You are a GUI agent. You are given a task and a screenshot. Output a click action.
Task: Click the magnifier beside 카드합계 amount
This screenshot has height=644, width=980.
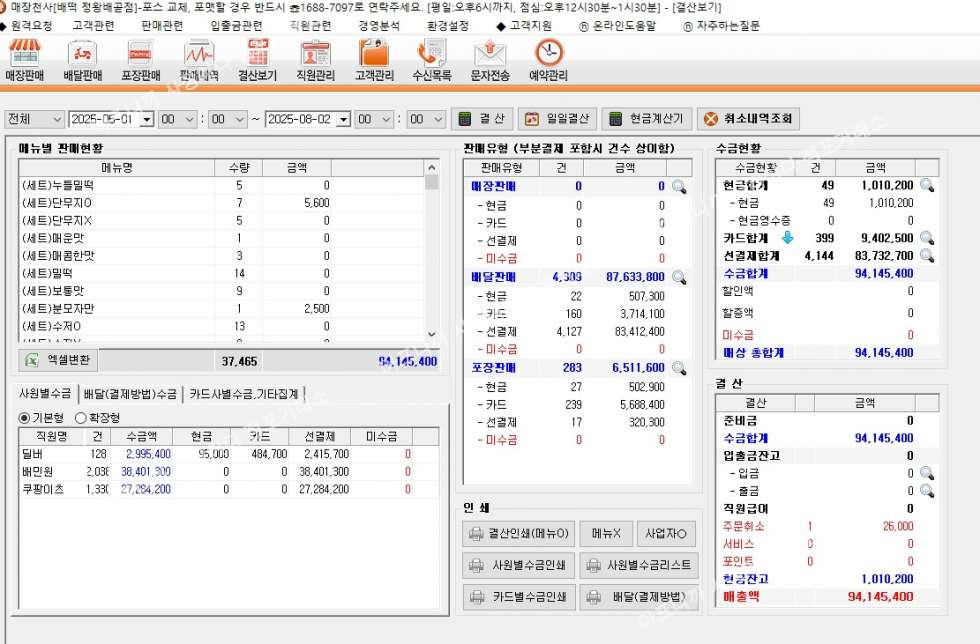pyautogui.click(x=926, y=238)
